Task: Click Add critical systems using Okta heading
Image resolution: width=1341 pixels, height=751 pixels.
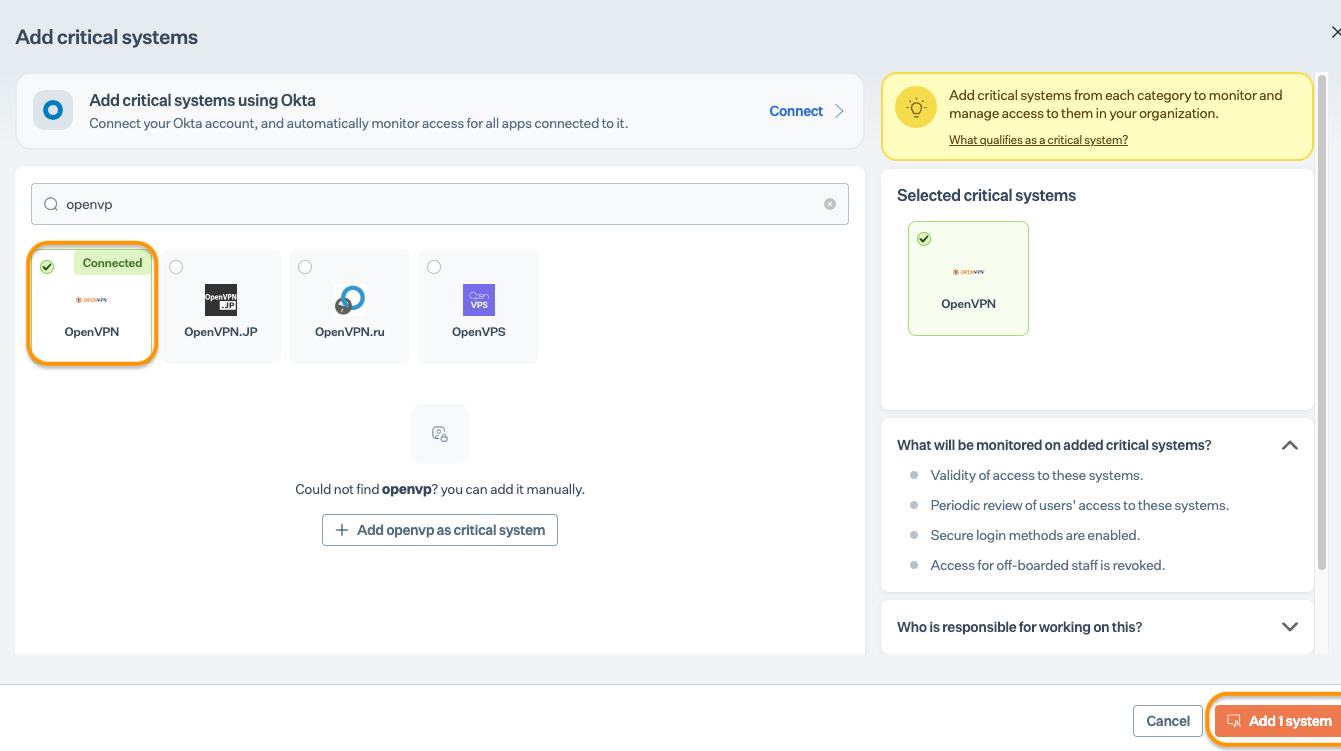Action: coord(203,100)
